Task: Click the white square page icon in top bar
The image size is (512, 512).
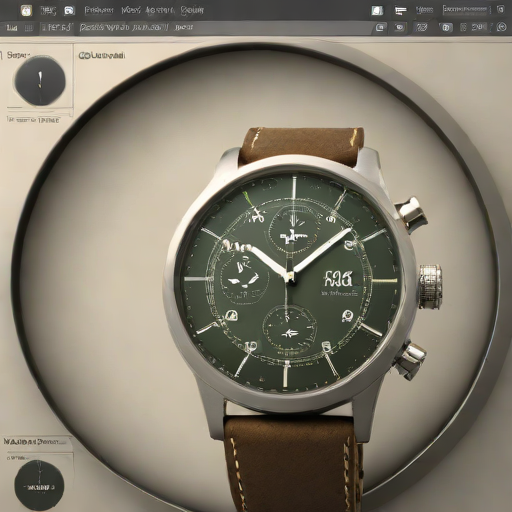Action: click(x=377, y=11)
